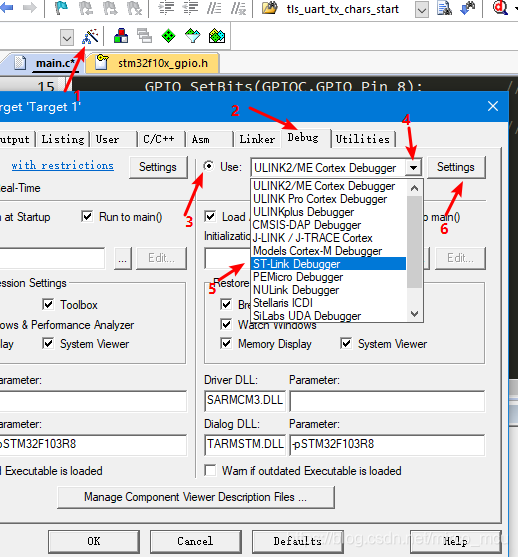Open the target selection dropdown arrow
This screenshot has width=518, height=557.
point(67,37)
